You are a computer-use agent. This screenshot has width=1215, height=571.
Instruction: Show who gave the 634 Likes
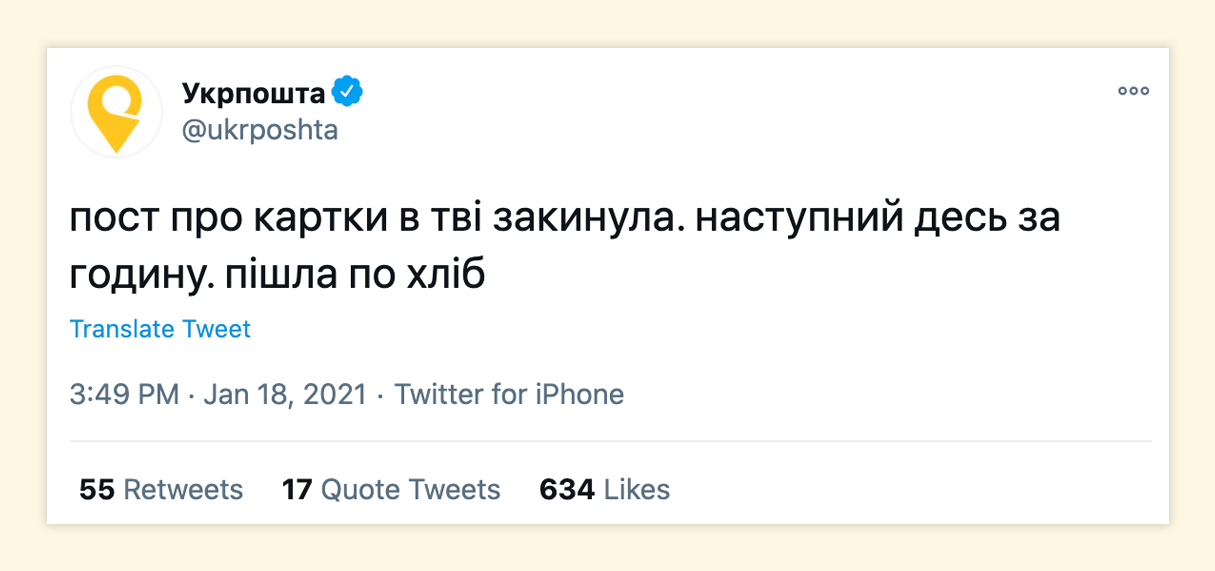604,489
